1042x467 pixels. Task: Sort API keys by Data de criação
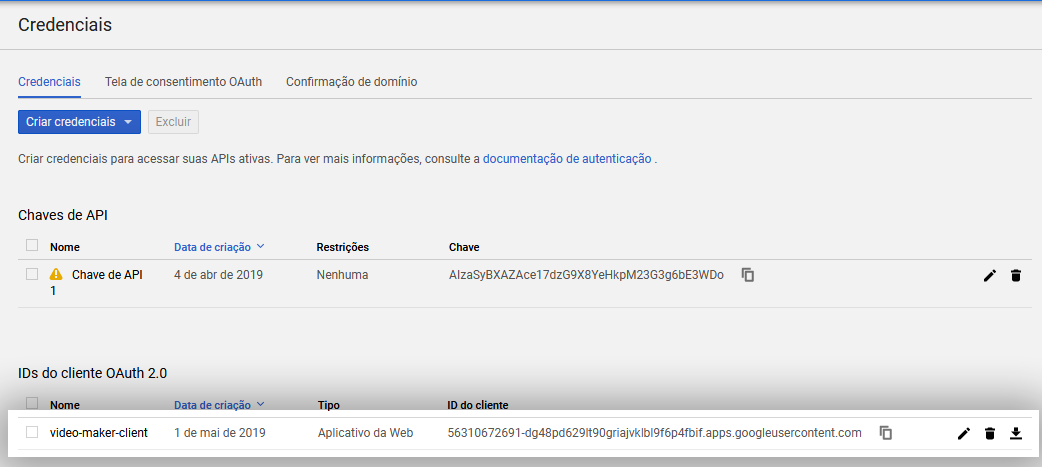point(219,247)
